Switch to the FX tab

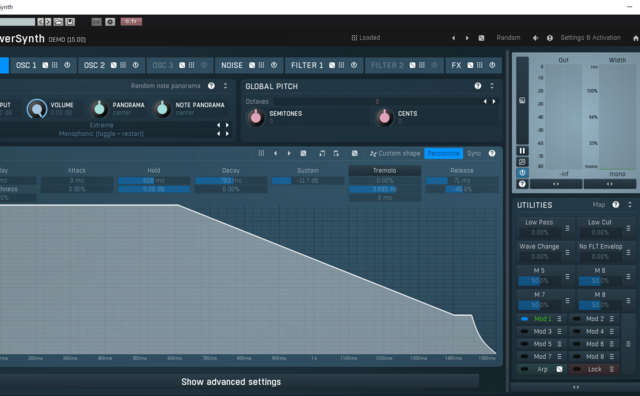coord(456,65)
